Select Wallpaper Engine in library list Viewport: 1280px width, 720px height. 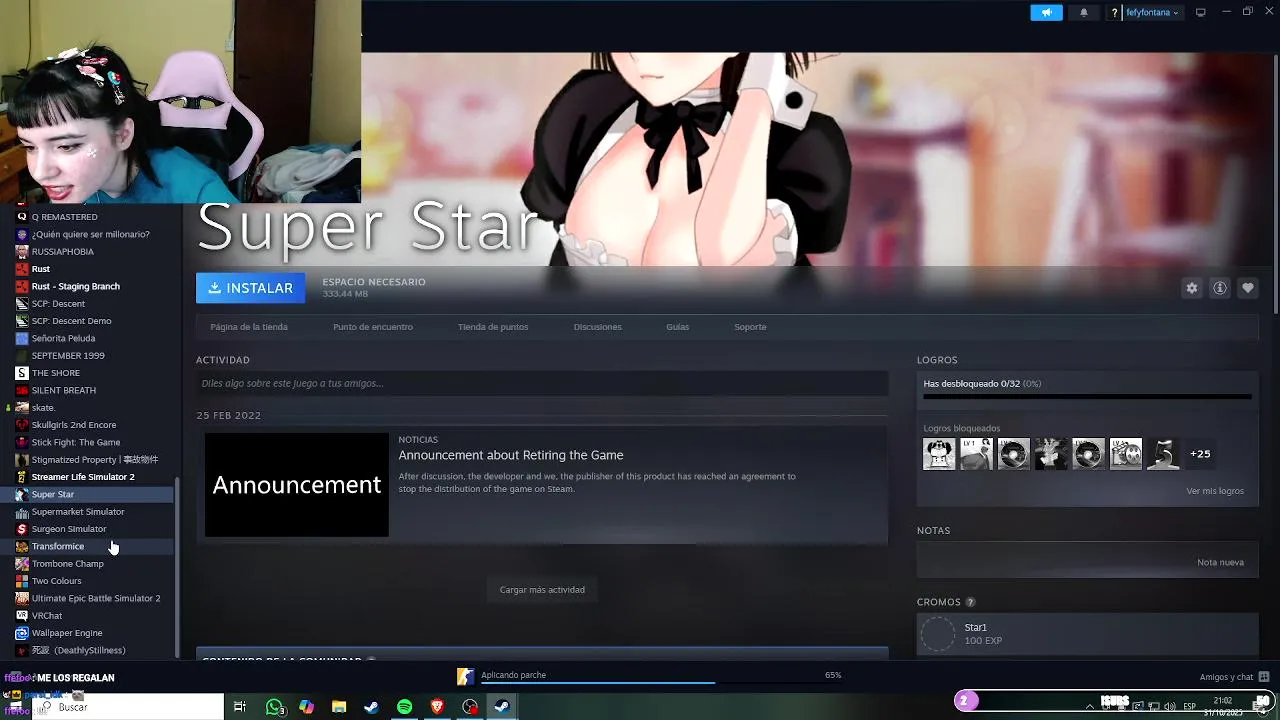(x=66, y=633)
